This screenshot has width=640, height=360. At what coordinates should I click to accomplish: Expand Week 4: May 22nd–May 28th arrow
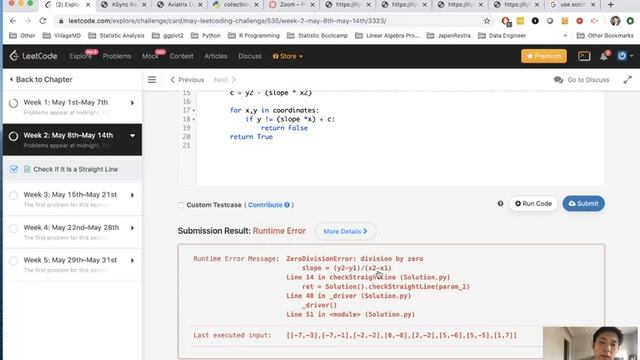pos(132,228)
